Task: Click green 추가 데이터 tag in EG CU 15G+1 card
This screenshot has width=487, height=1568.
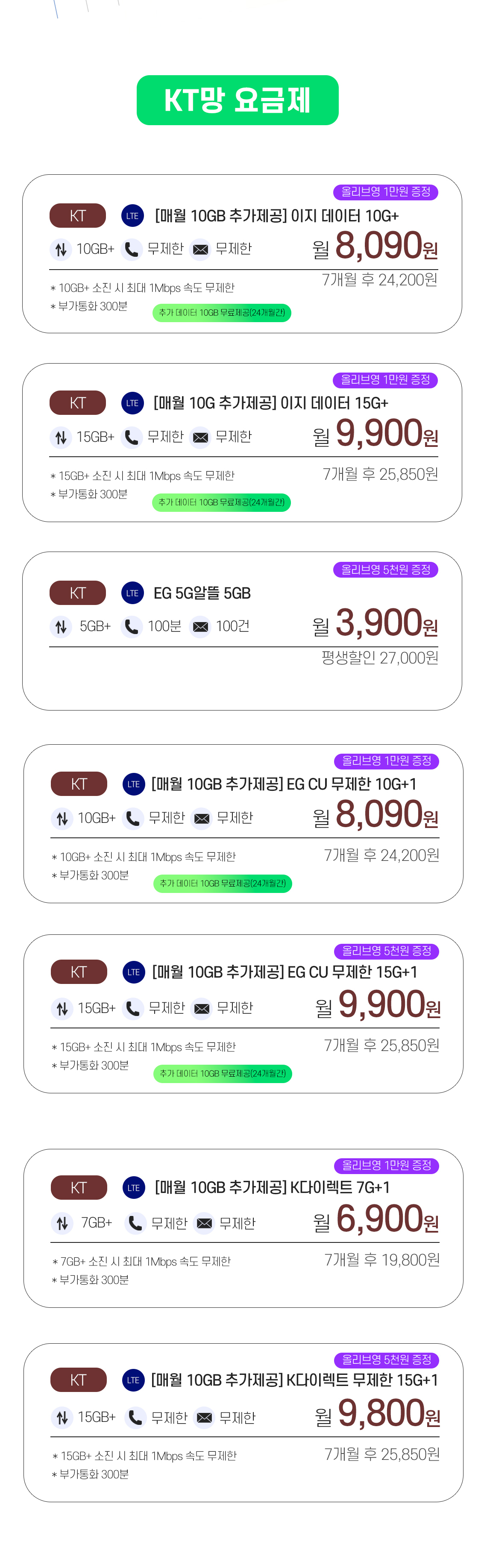Action: 223,1074
